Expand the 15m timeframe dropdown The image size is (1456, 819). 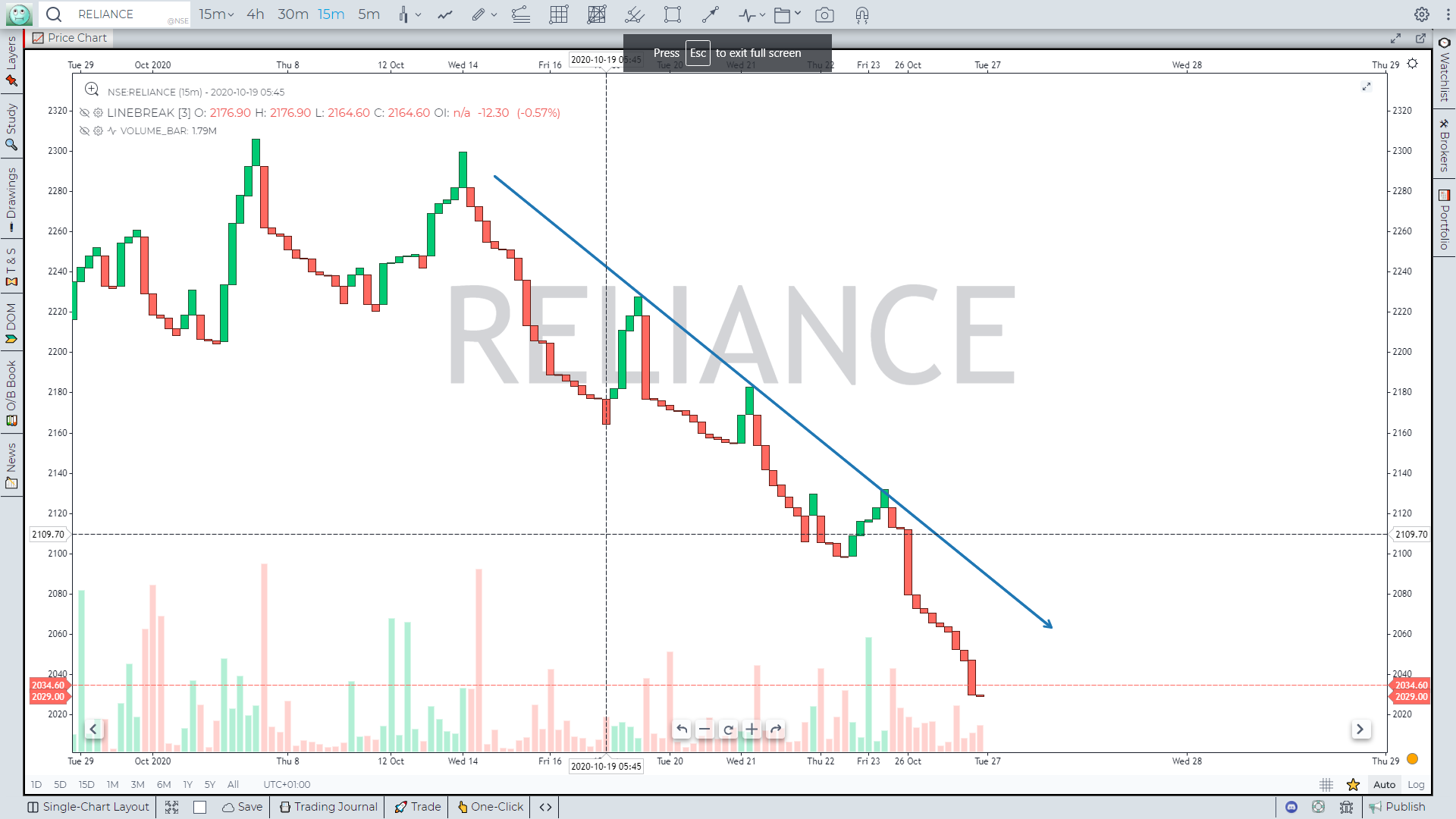pos(216,14)
